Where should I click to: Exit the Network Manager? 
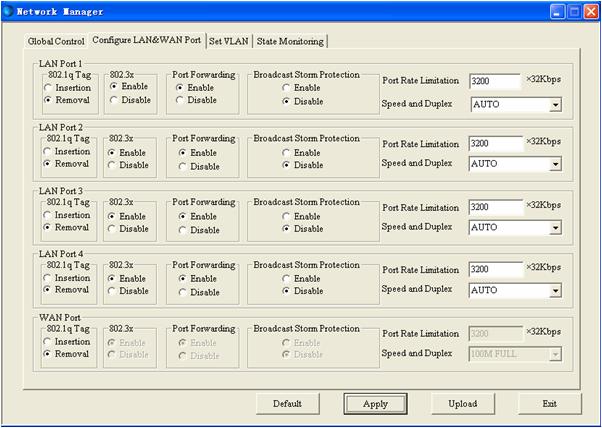(x=550, y=404)
